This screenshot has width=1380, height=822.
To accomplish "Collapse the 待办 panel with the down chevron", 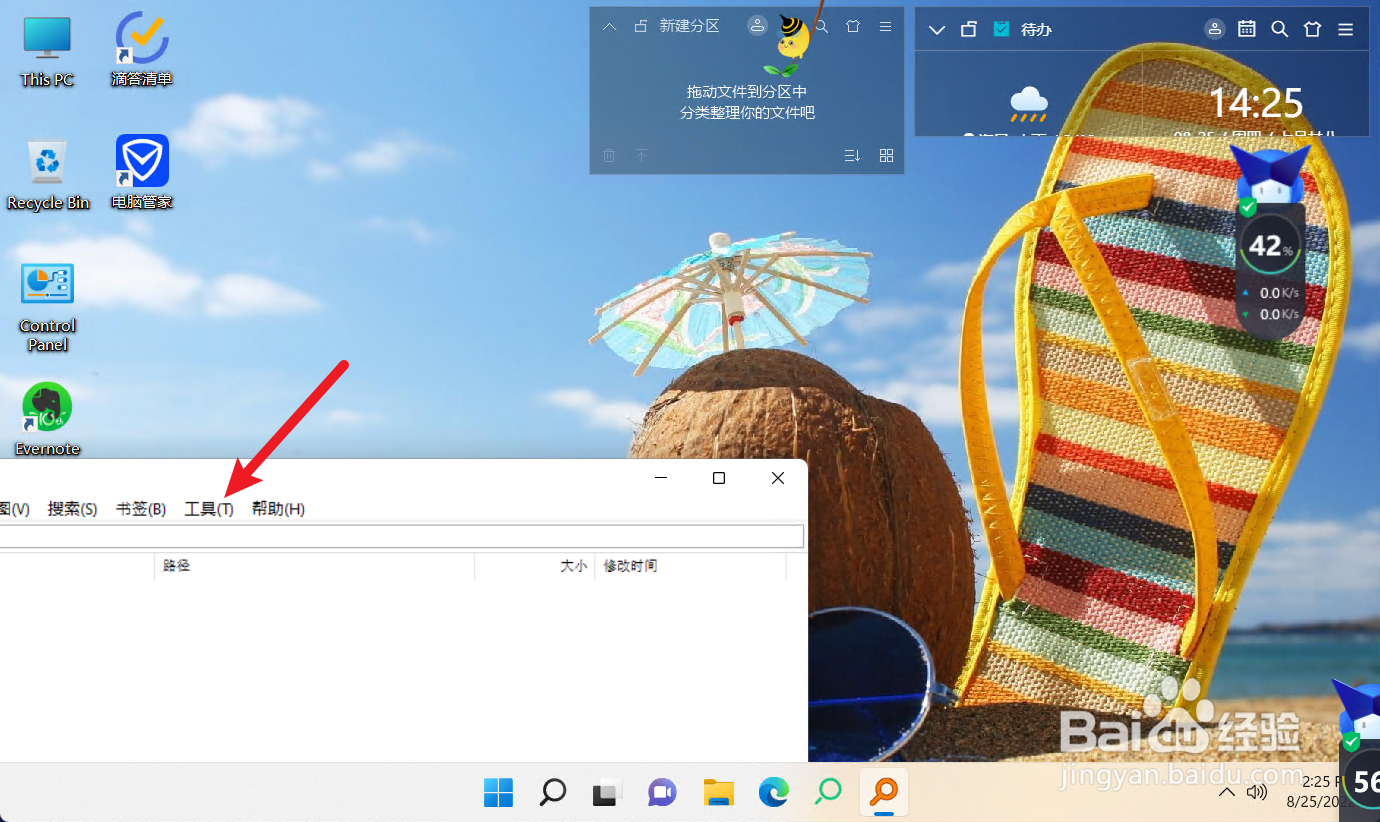I will coord(937,30).
